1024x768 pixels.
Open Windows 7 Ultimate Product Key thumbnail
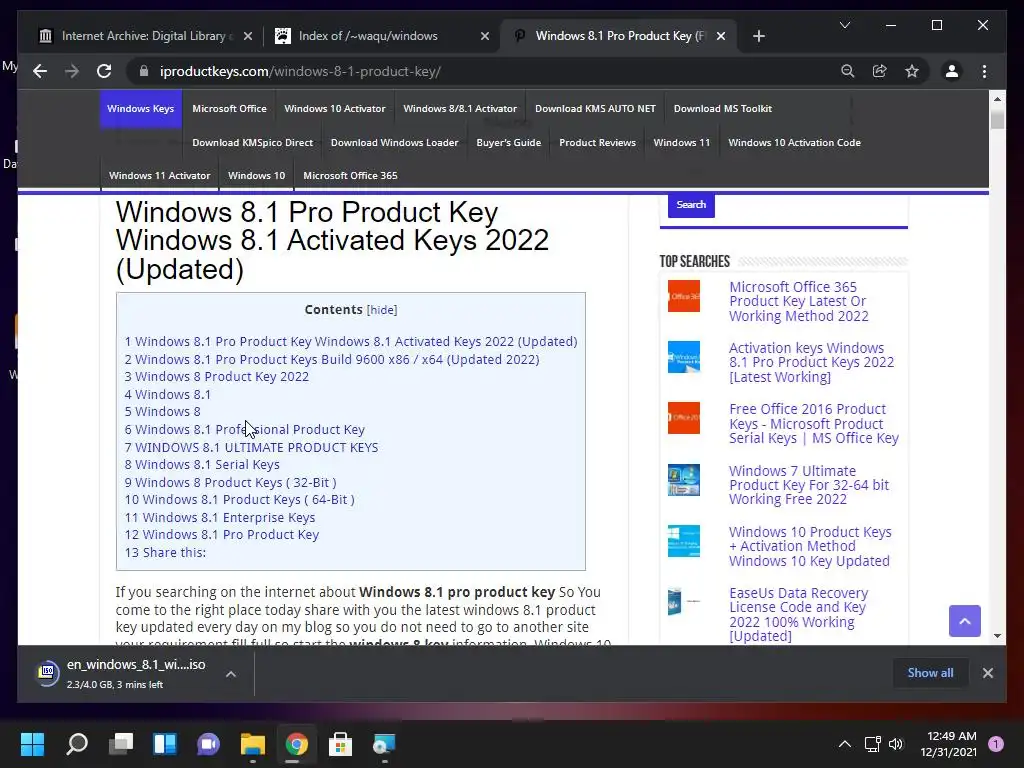click(684, 479)
